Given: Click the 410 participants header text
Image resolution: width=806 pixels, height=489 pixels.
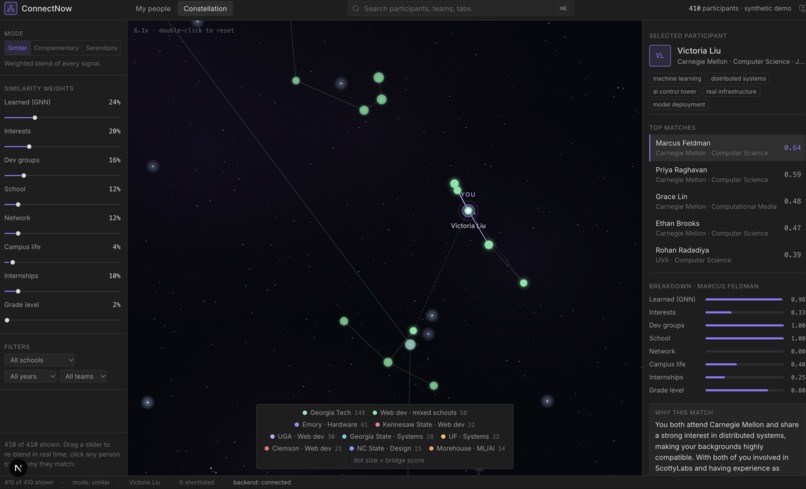Looking at the screenshot, I should coord(740,8).
